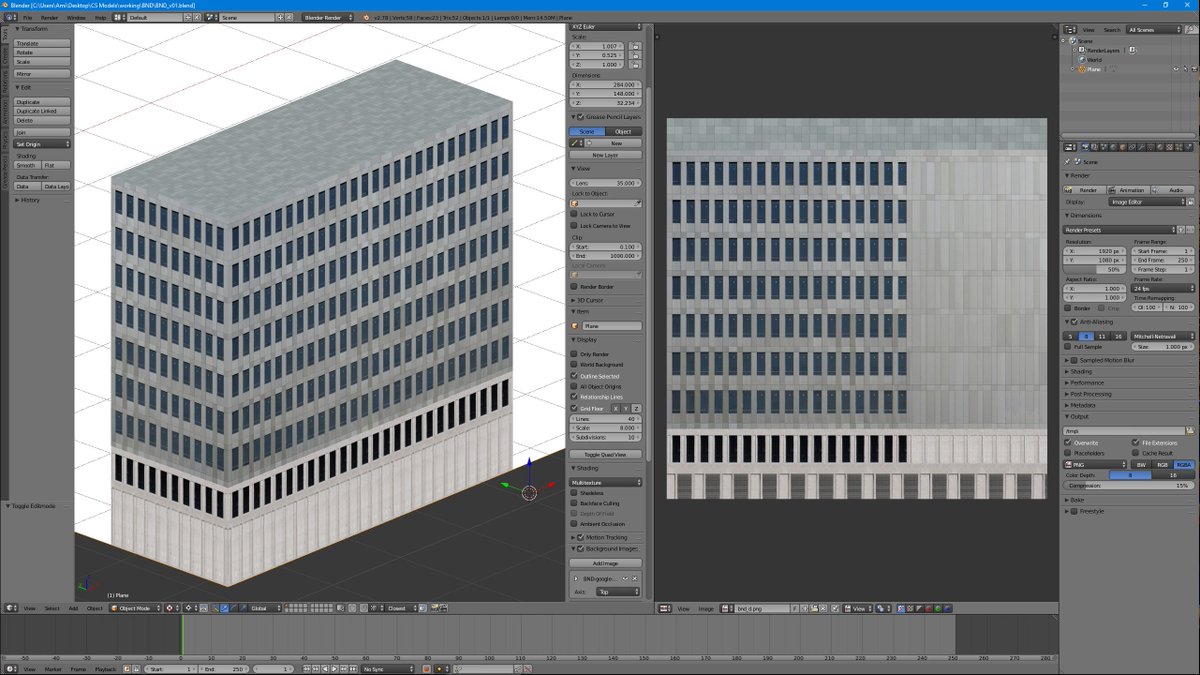1200x675 pixels.
Task: Open the timeline Marker menu
Action: pos(53,669)
